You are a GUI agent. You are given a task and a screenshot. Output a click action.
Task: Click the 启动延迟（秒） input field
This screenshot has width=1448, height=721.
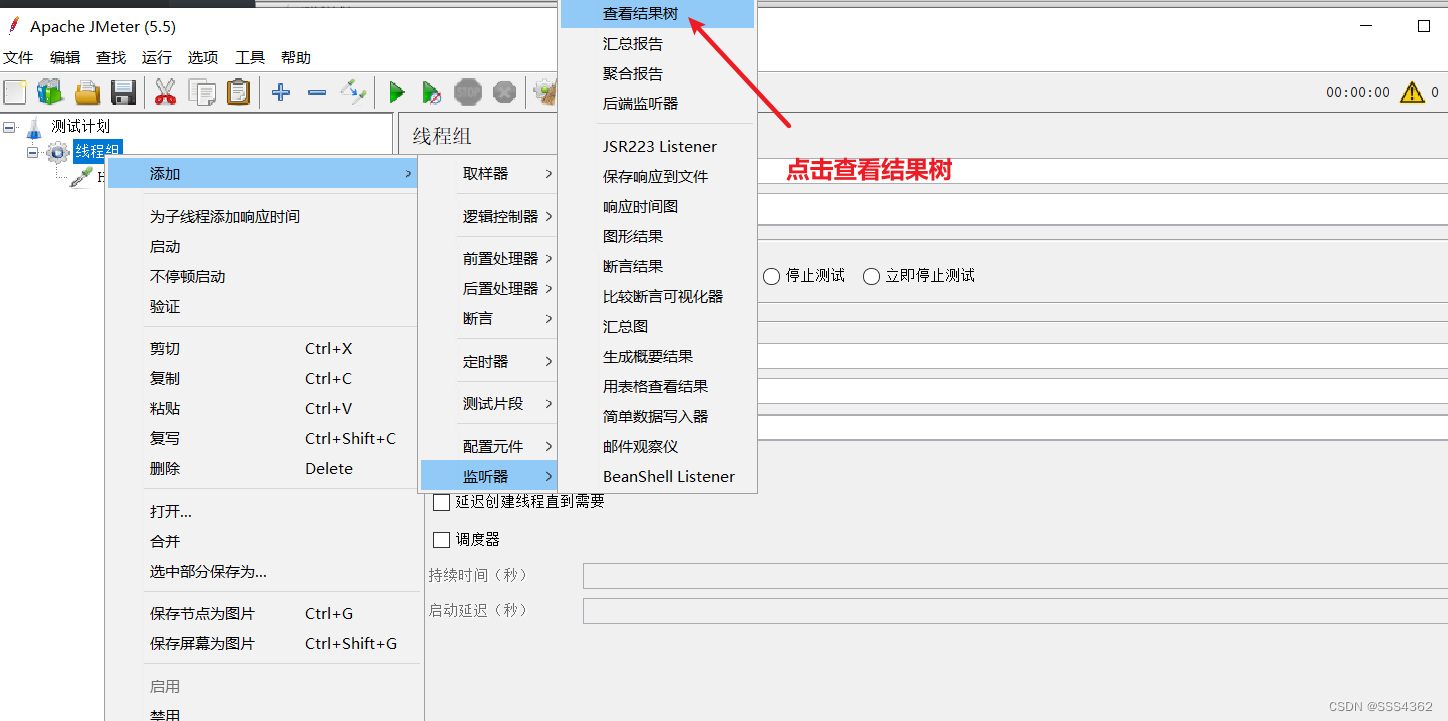pos(1015,611)
